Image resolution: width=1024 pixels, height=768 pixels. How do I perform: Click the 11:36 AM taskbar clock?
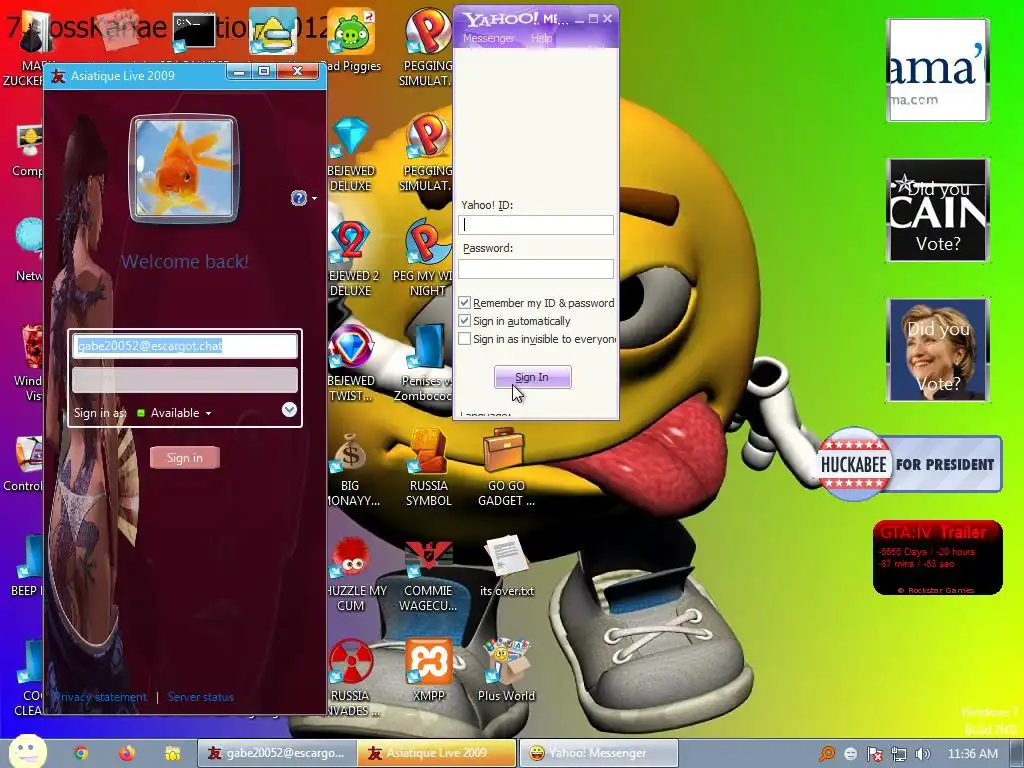pos(972,754)
